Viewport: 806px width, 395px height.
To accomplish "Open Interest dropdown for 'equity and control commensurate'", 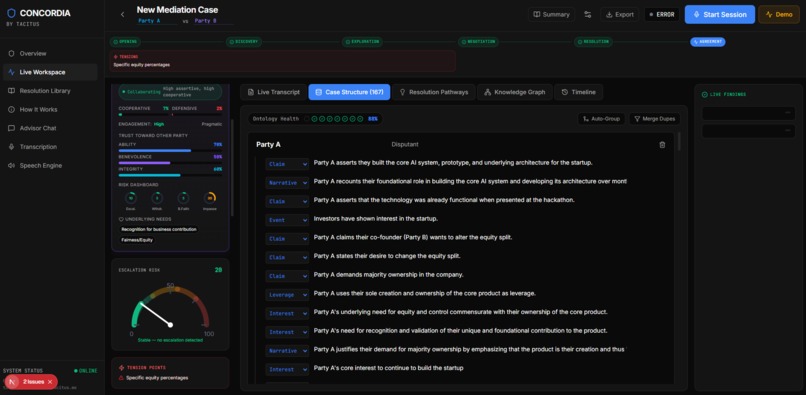I will pyautogui.click(x=287, y=313).
